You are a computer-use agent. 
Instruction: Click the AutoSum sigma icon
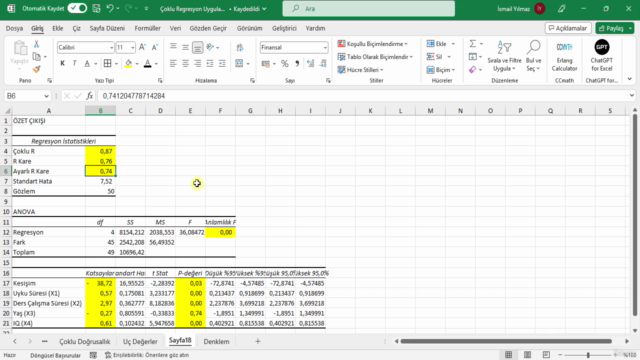(473, 44)
